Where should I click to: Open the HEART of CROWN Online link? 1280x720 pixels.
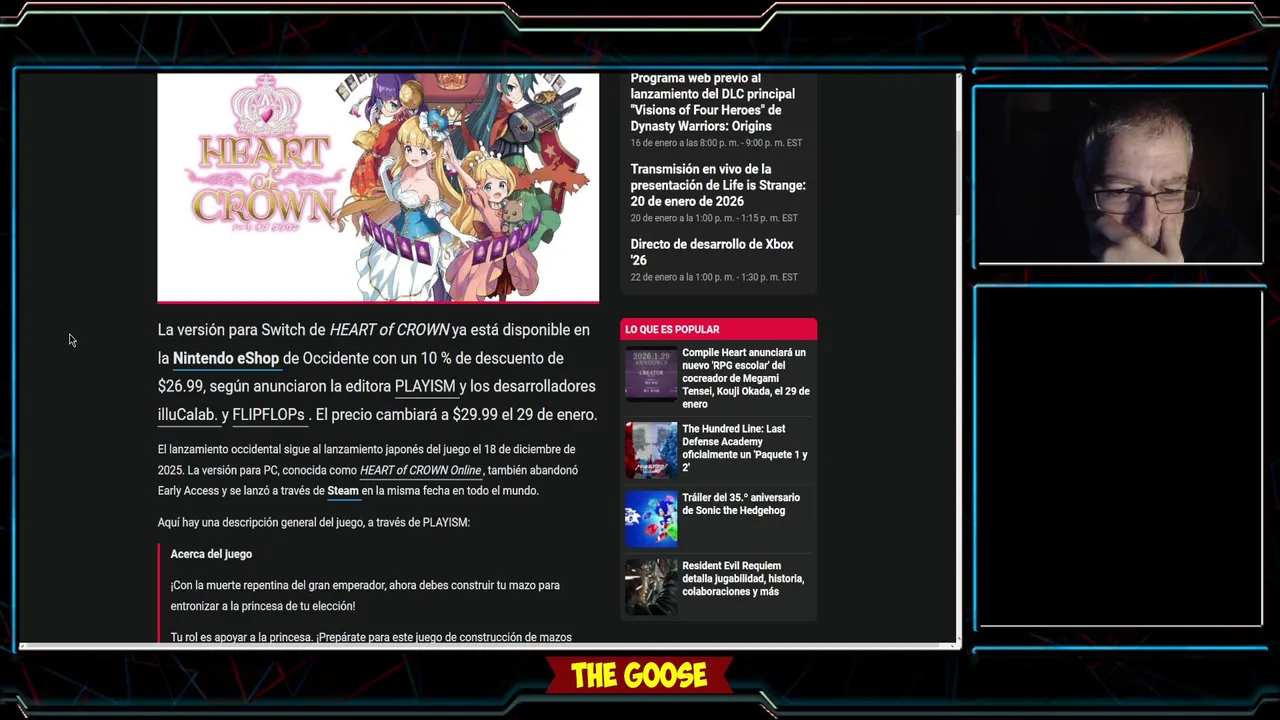(x=420, y=470)
